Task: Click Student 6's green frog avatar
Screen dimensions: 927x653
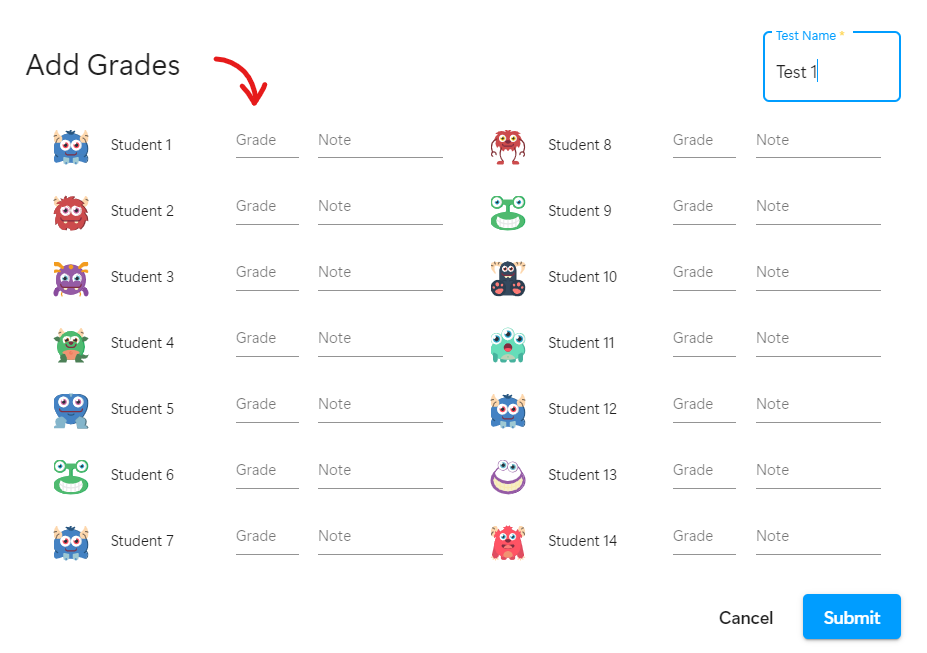Action: pyautogui.click(x=70, y=475)
